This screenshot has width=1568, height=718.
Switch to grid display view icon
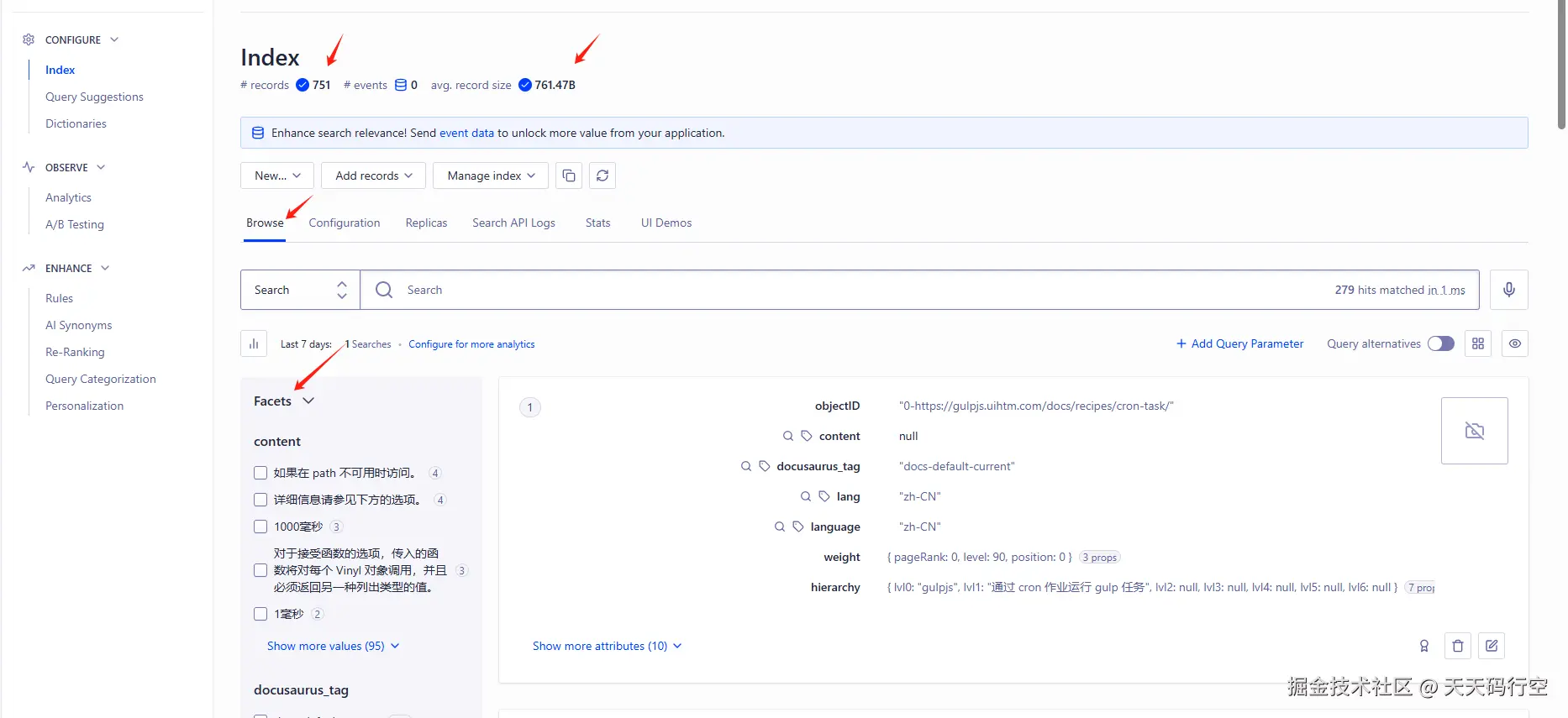click(x=1478, y=343)
